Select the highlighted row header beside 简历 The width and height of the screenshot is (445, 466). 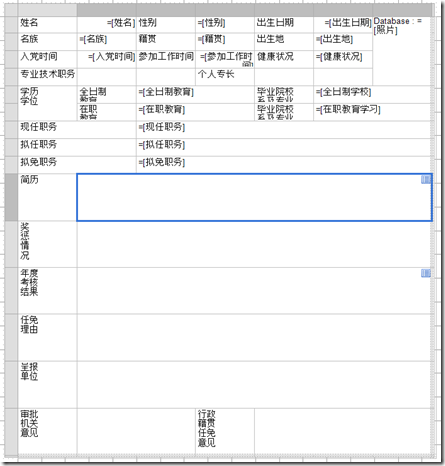pos(11,197)
